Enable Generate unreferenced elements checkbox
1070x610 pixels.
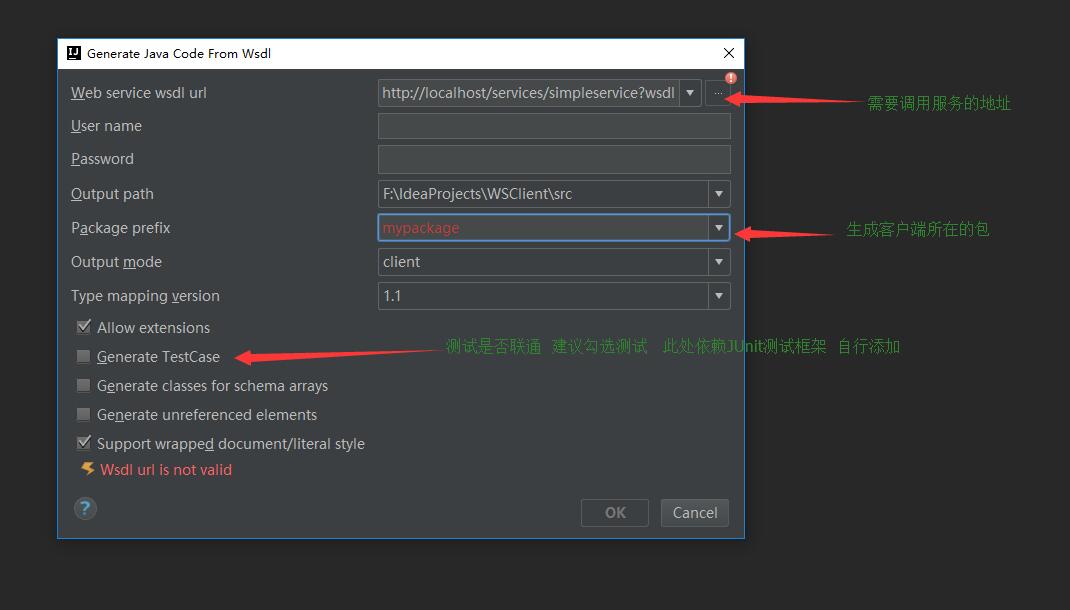(83, 414)
